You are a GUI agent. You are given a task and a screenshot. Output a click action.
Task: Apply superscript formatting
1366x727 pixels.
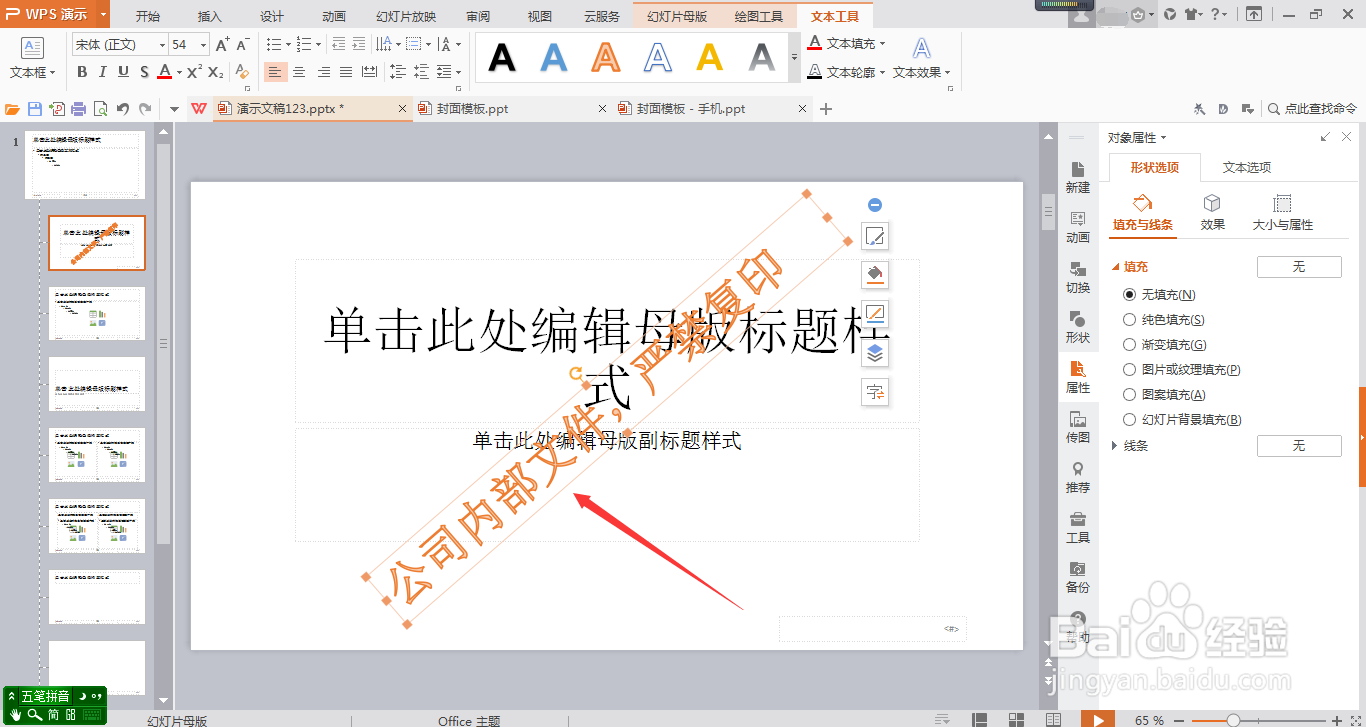(x=195, y=72)
